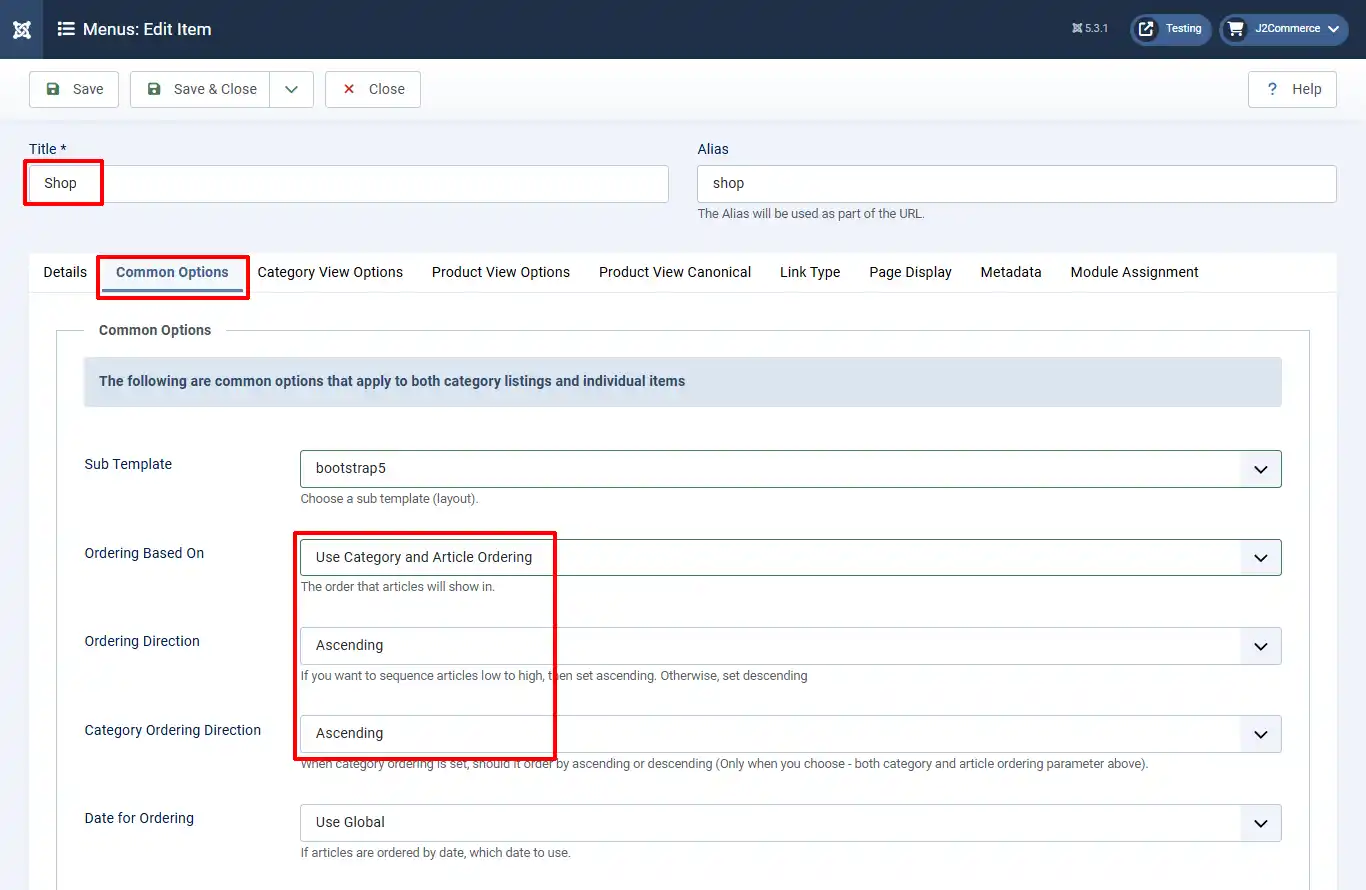Screen dimensions: 1366x890
Task: Open the Product View Options tab
Action: coord(501,272)
